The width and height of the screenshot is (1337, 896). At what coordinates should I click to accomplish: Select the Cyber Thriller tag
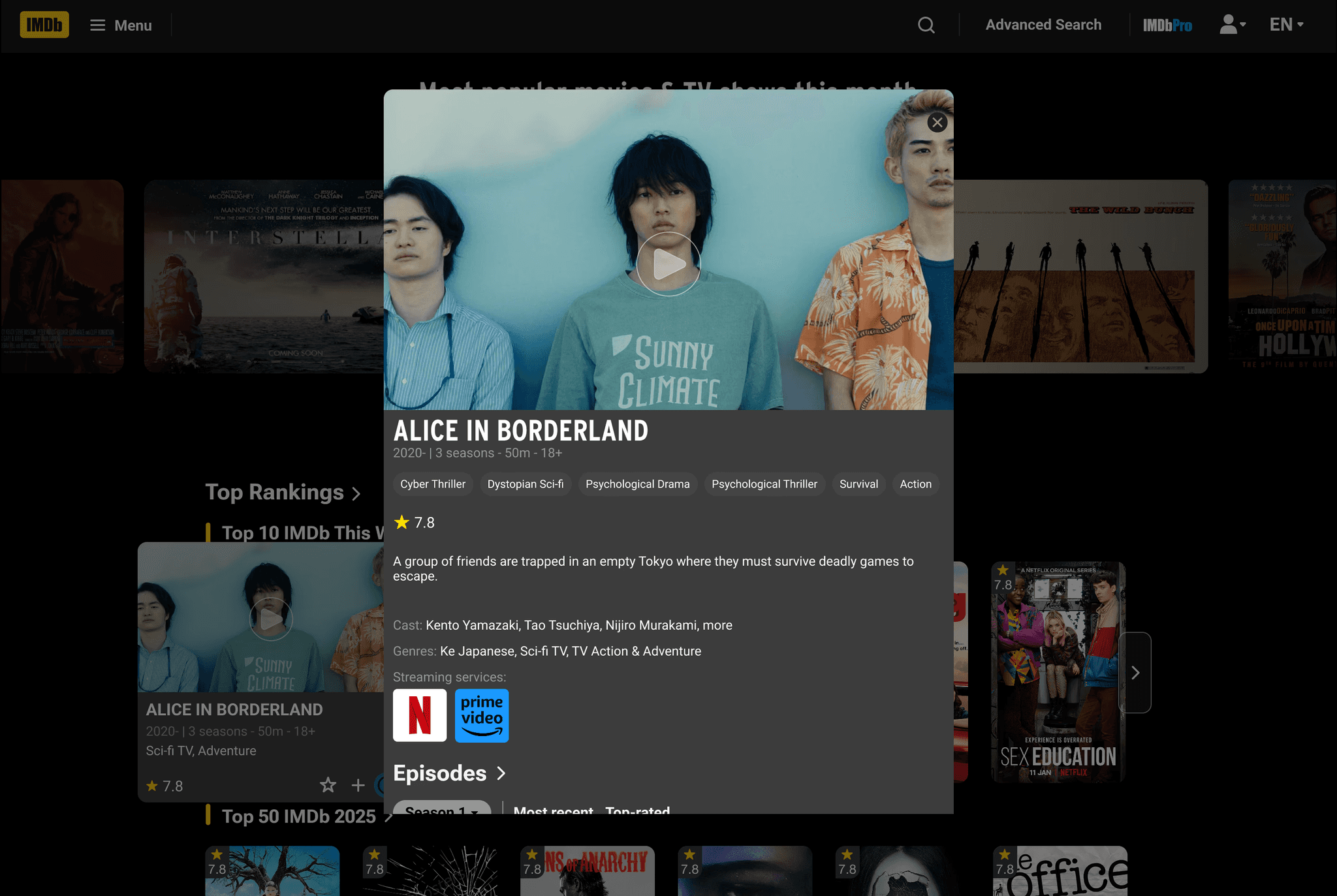[x=432, y=484]
